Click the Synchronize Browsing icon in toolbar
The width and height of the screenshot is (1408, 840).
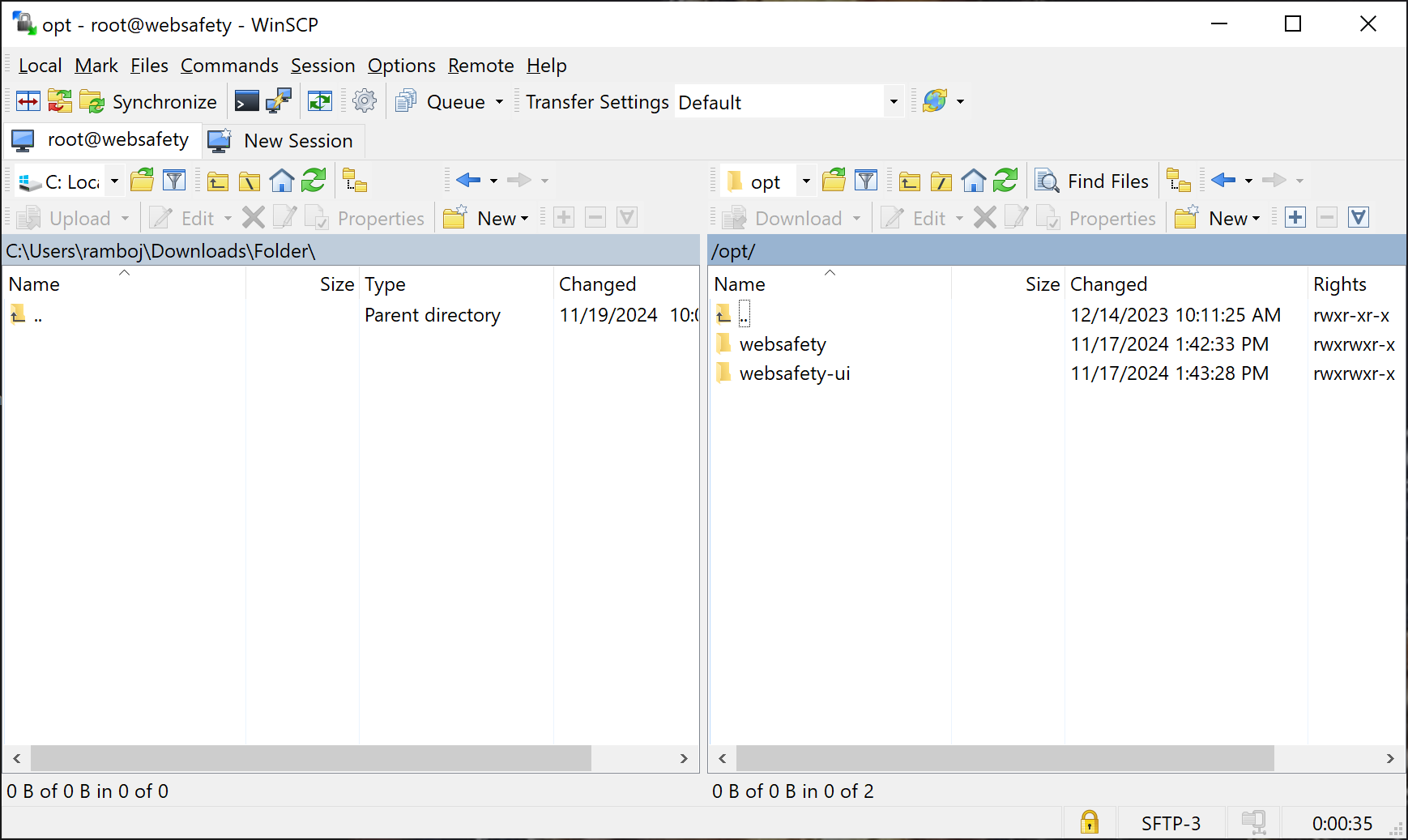(60, 101)
